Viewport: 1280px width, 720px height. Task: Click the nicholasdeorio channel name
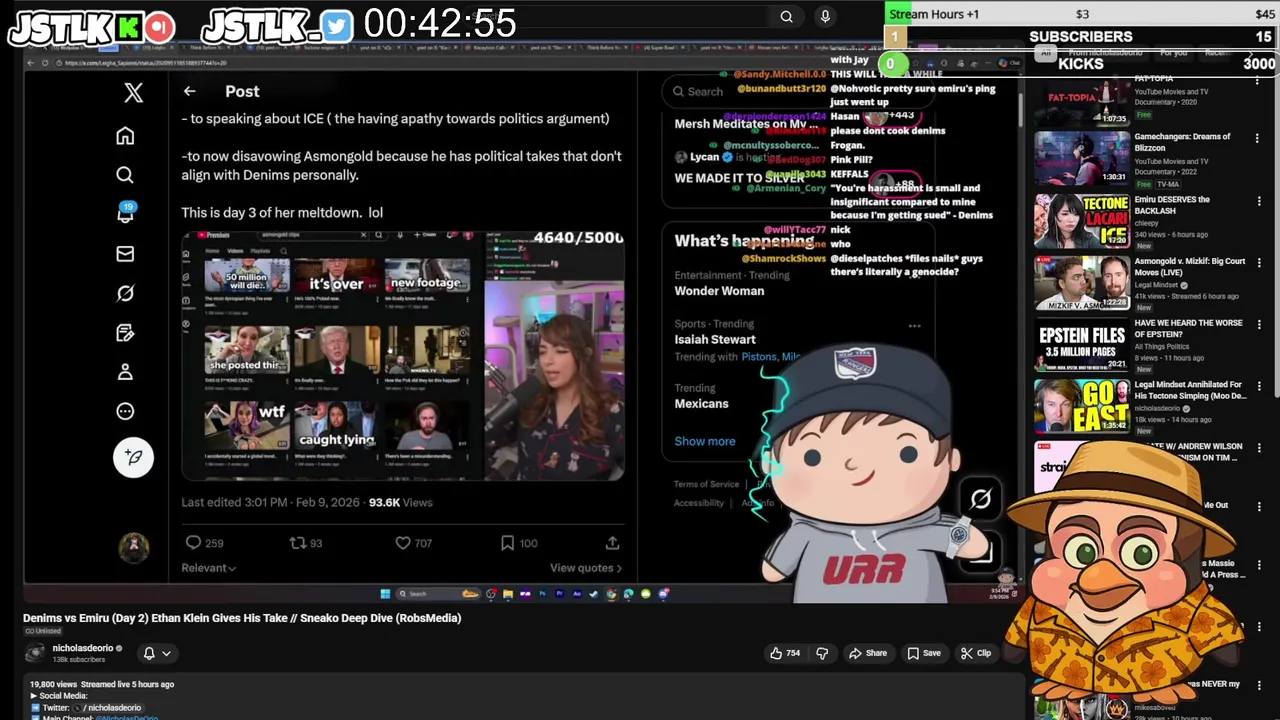click(83, 648)
